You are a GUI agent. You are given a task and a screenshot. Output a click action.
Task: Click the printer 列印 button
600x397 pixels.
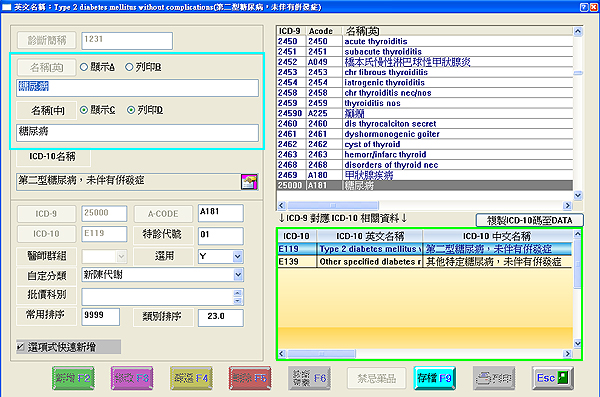(494, 378)
